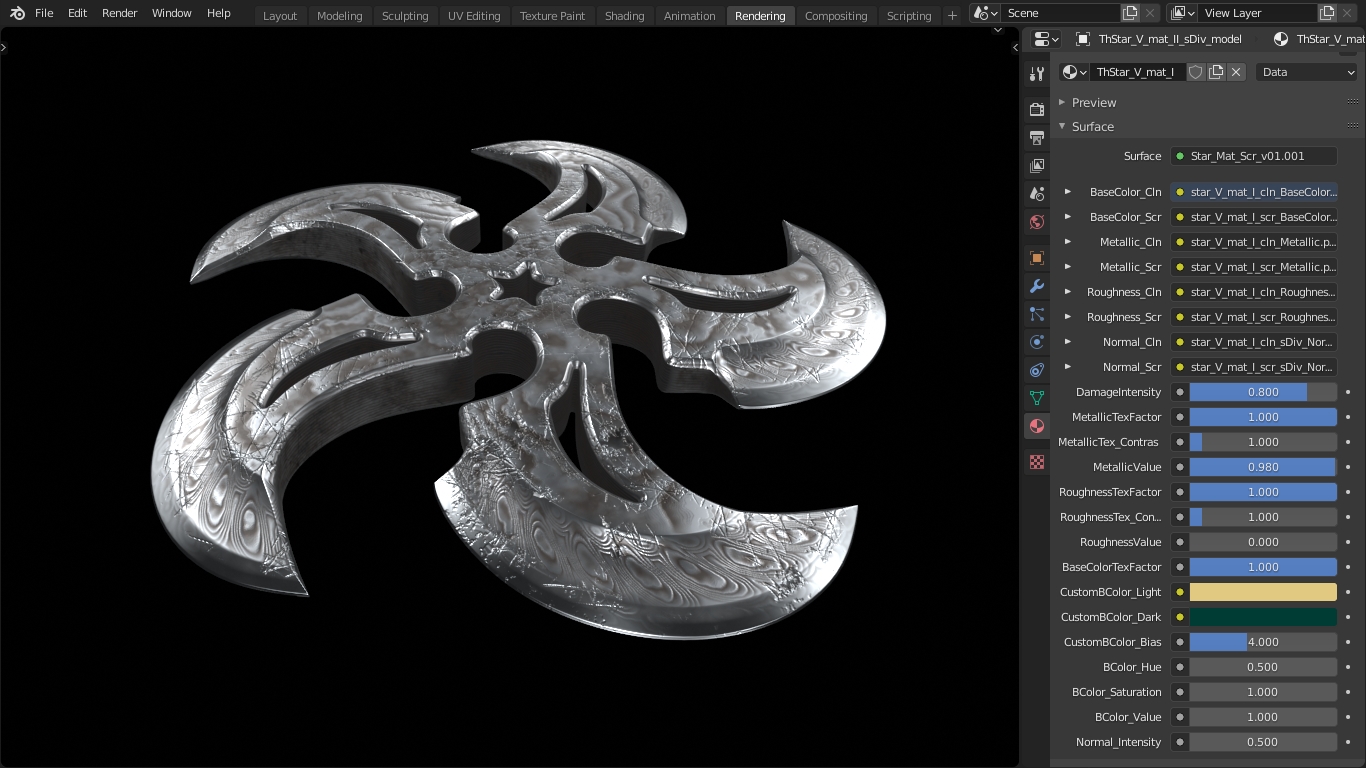Click the CustomBColor_Light color swatch
Viewport: 1366px width, 768px height.
pyautogui.click(x=1262, y=592)
